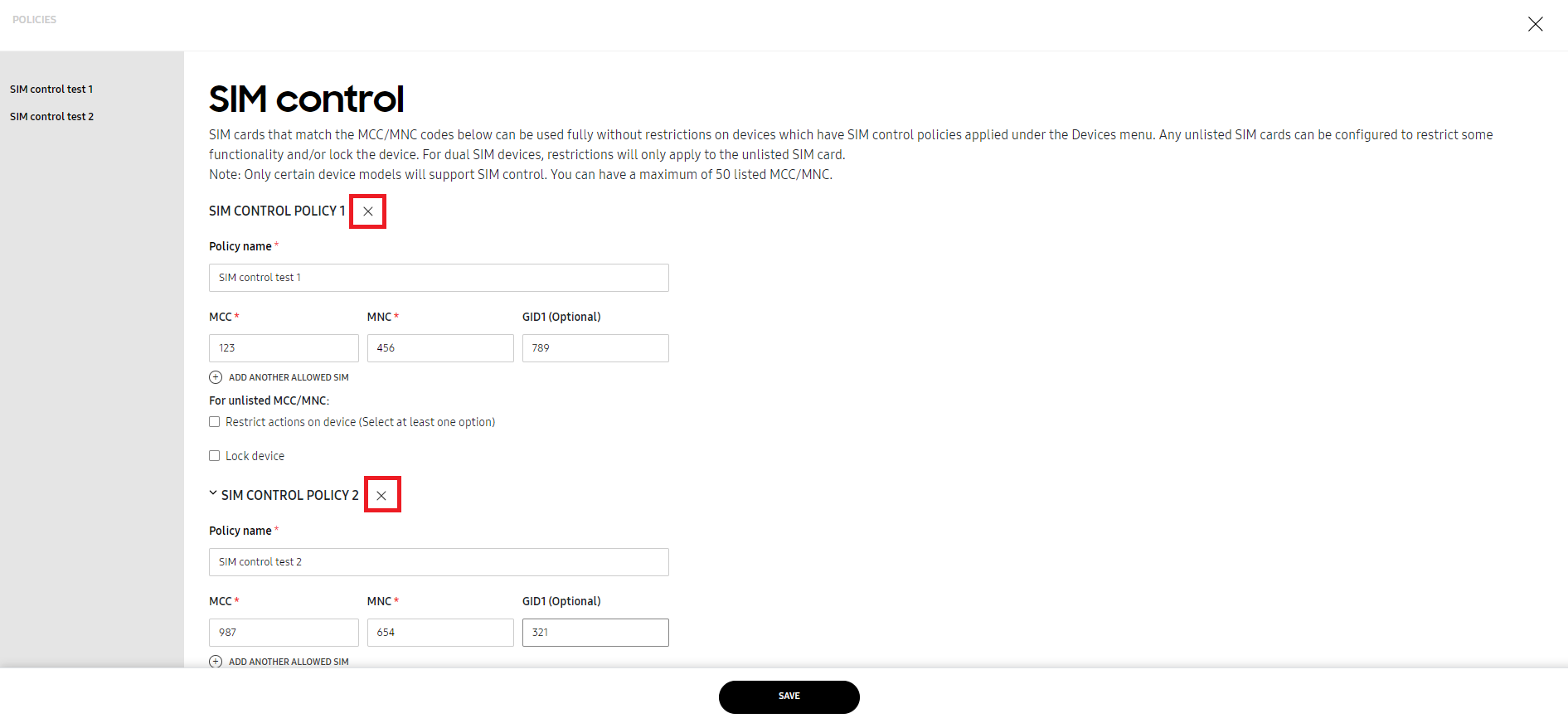Click the MCC field with value 987

(284, 633)
